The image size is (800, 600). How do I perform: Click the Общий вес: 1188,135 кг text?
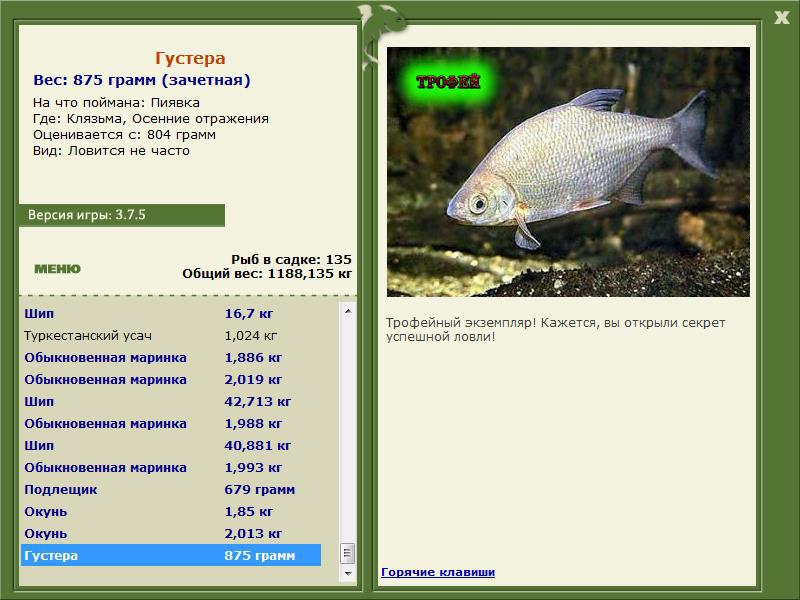(x=267, y=273)
